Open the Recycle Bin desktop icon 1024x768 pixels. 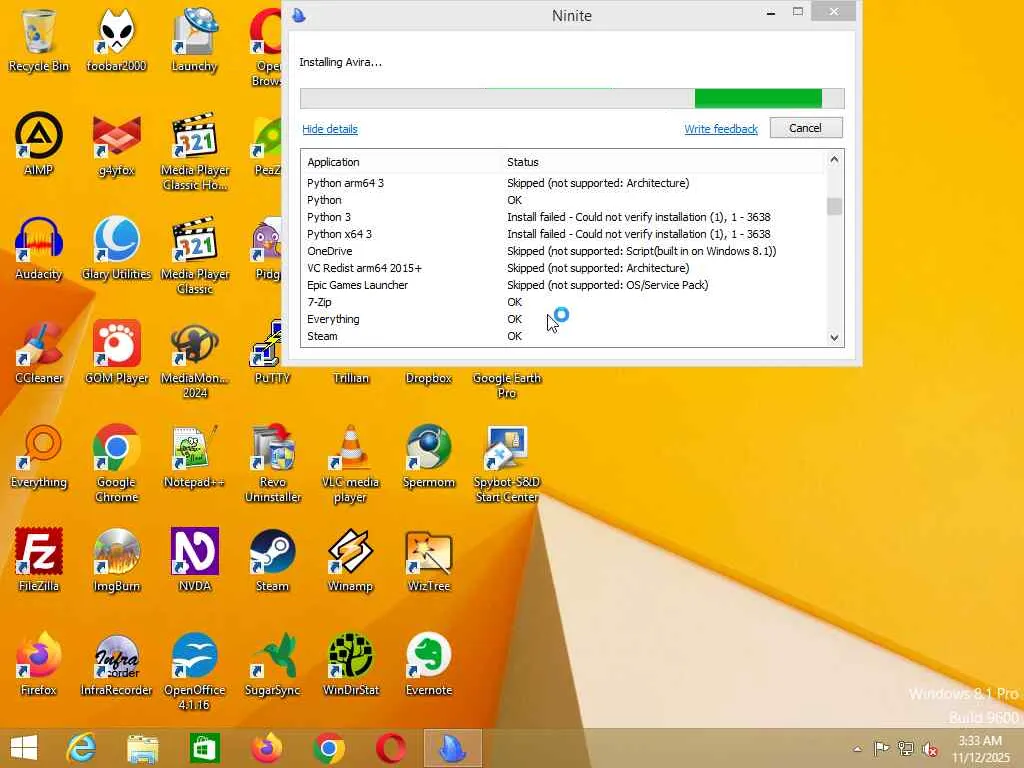[x=39, y=40]
